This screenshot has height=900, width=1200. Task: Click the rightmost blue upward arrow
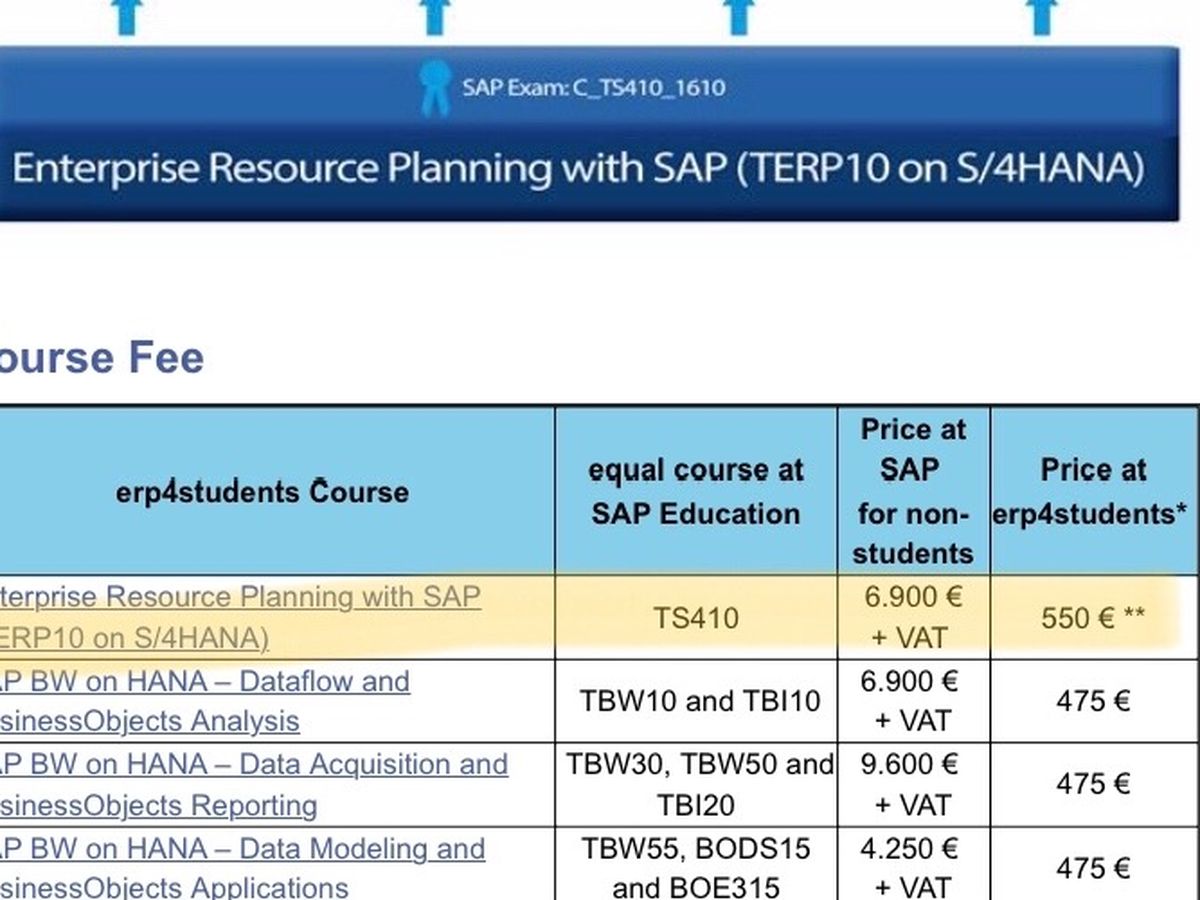(1042, 17)
